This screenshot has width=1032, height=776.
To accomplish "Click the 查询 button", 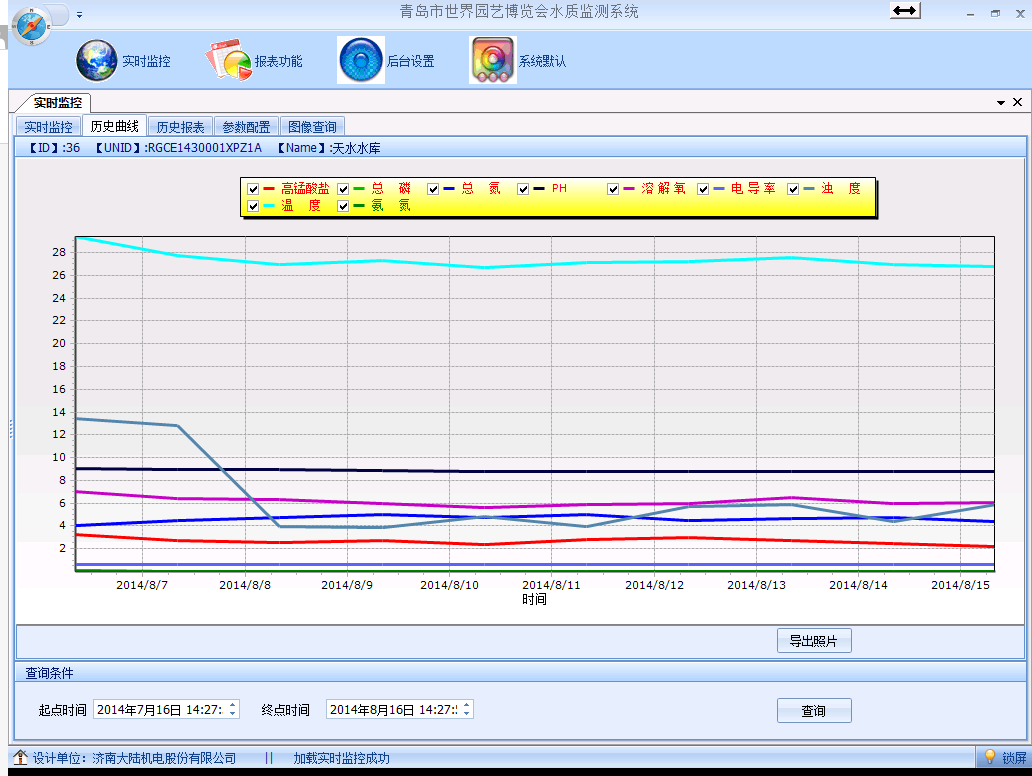I will click(814, 711).
